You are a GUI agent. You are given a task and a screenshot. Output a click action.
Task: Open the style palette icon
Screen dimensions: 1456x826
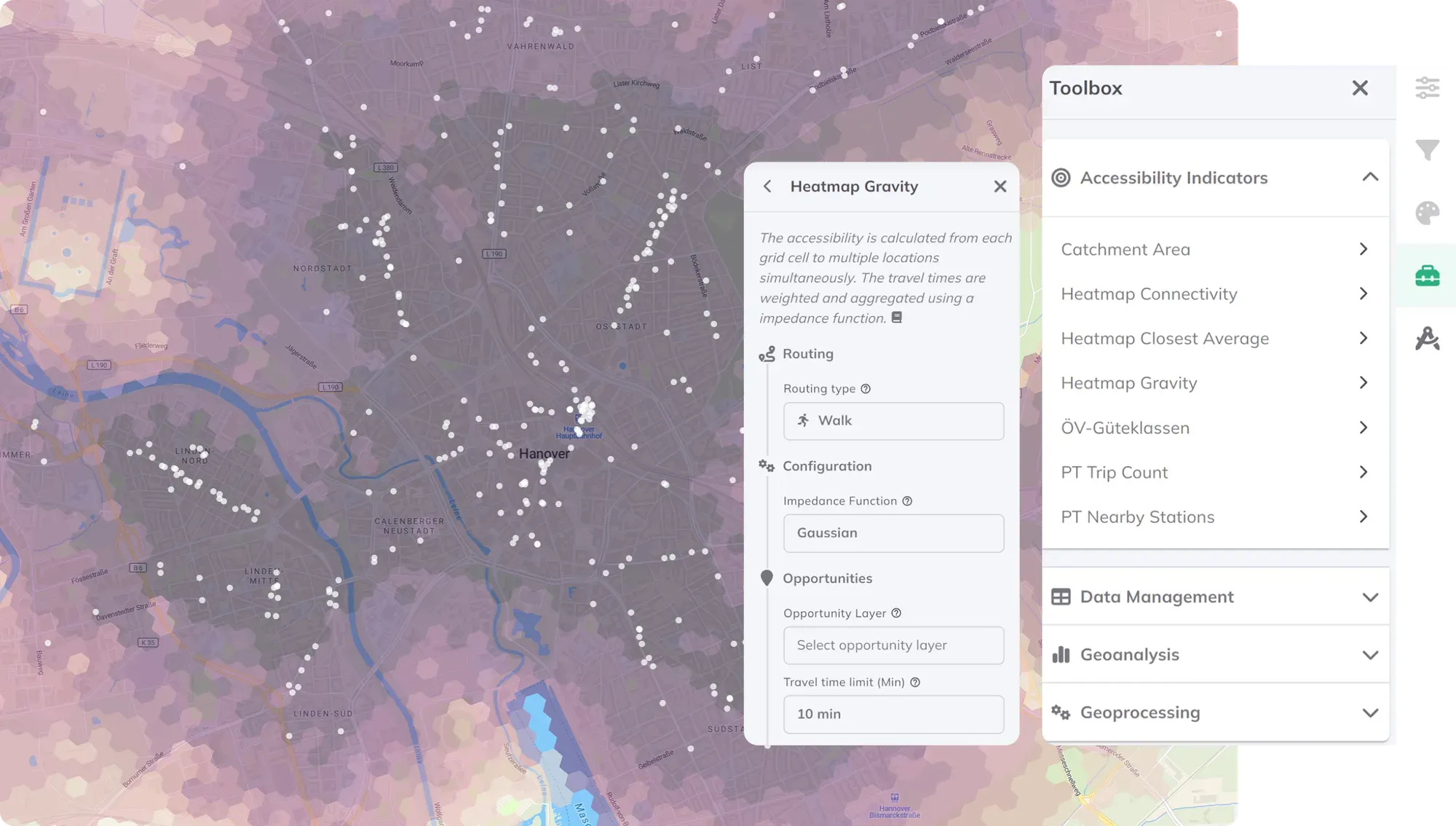[1427, 213]
